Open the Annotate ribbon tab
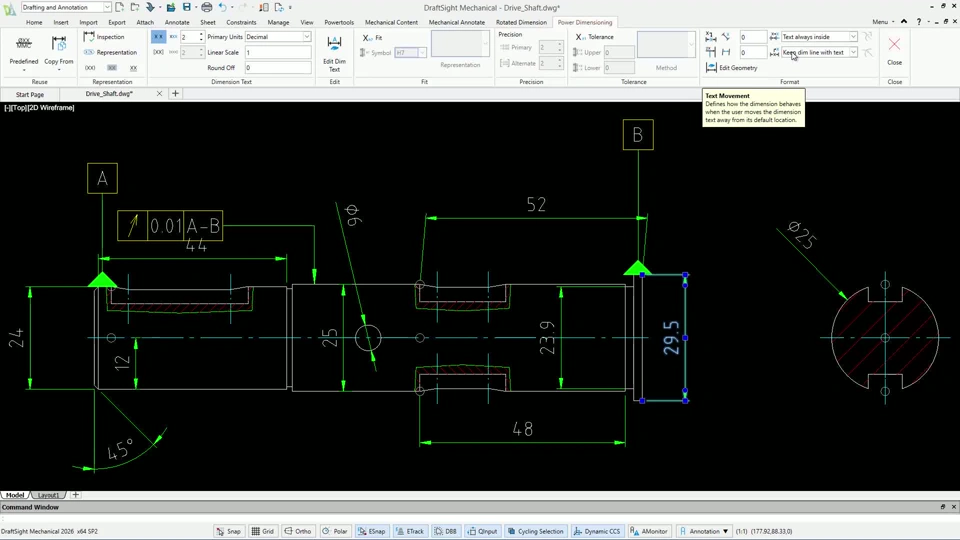960x540 pixels. coord(177,22)
